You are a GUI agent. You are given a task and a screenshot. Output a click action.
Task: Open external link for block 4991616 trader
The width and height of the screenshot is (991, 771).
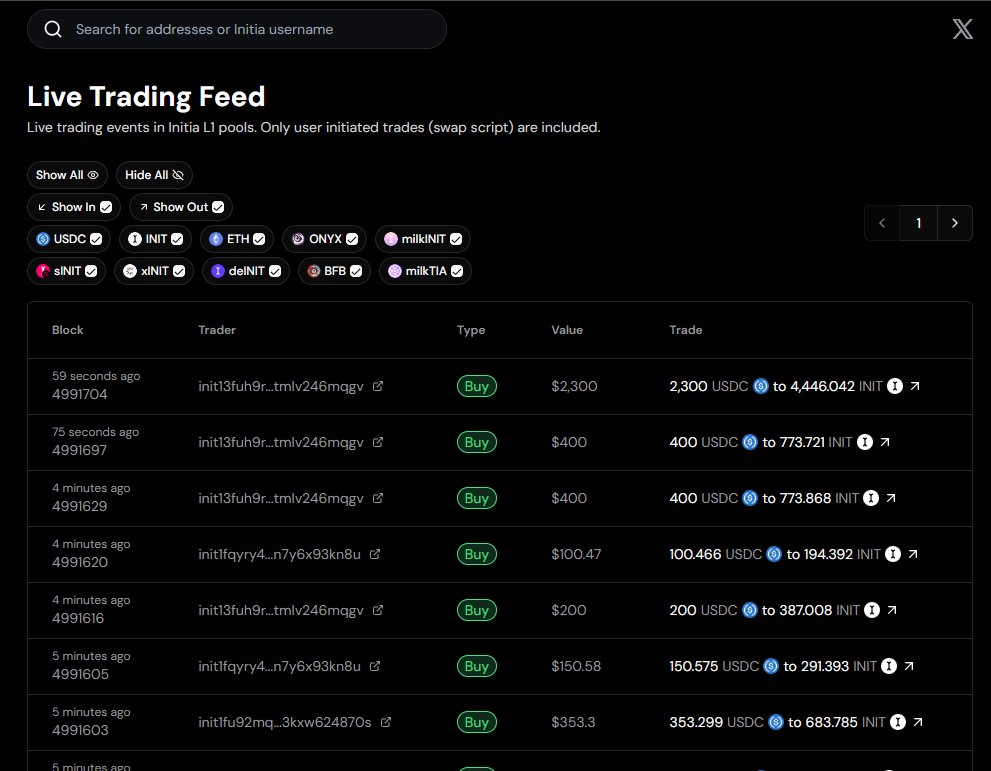coord(378,610)
